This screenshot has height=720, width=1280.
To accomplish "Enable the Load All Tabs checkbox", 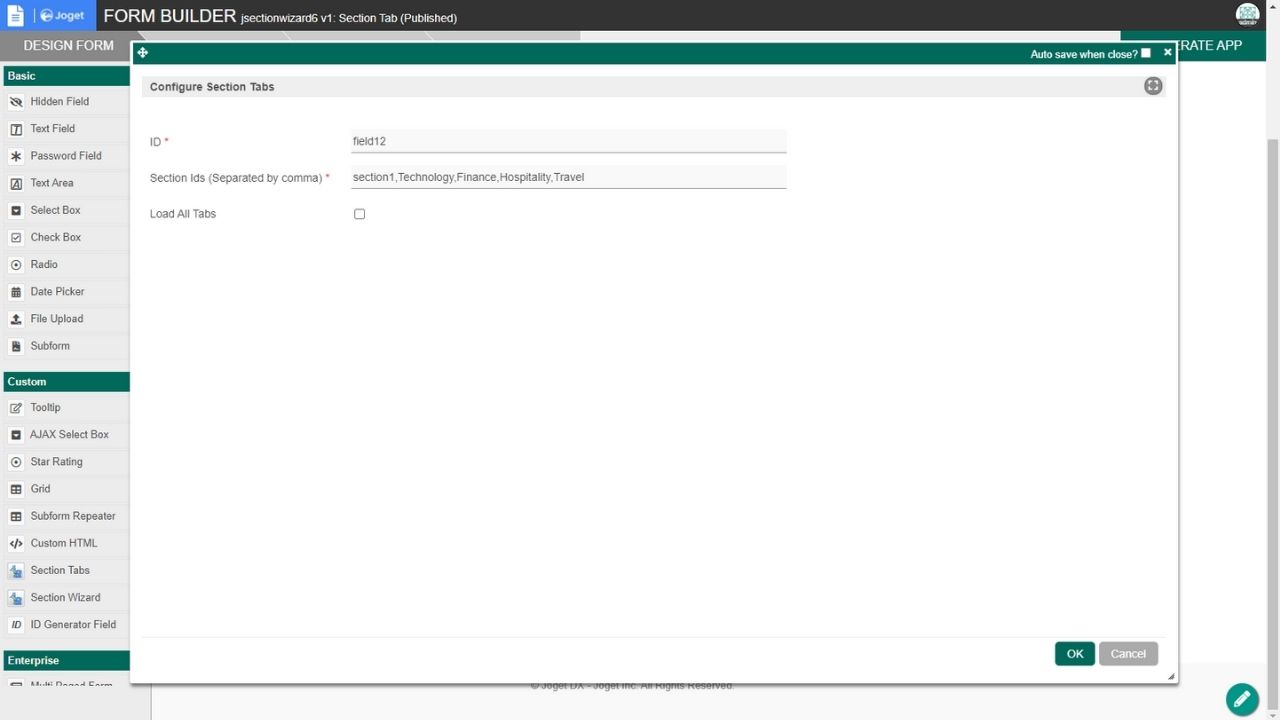I will point(360,214).
